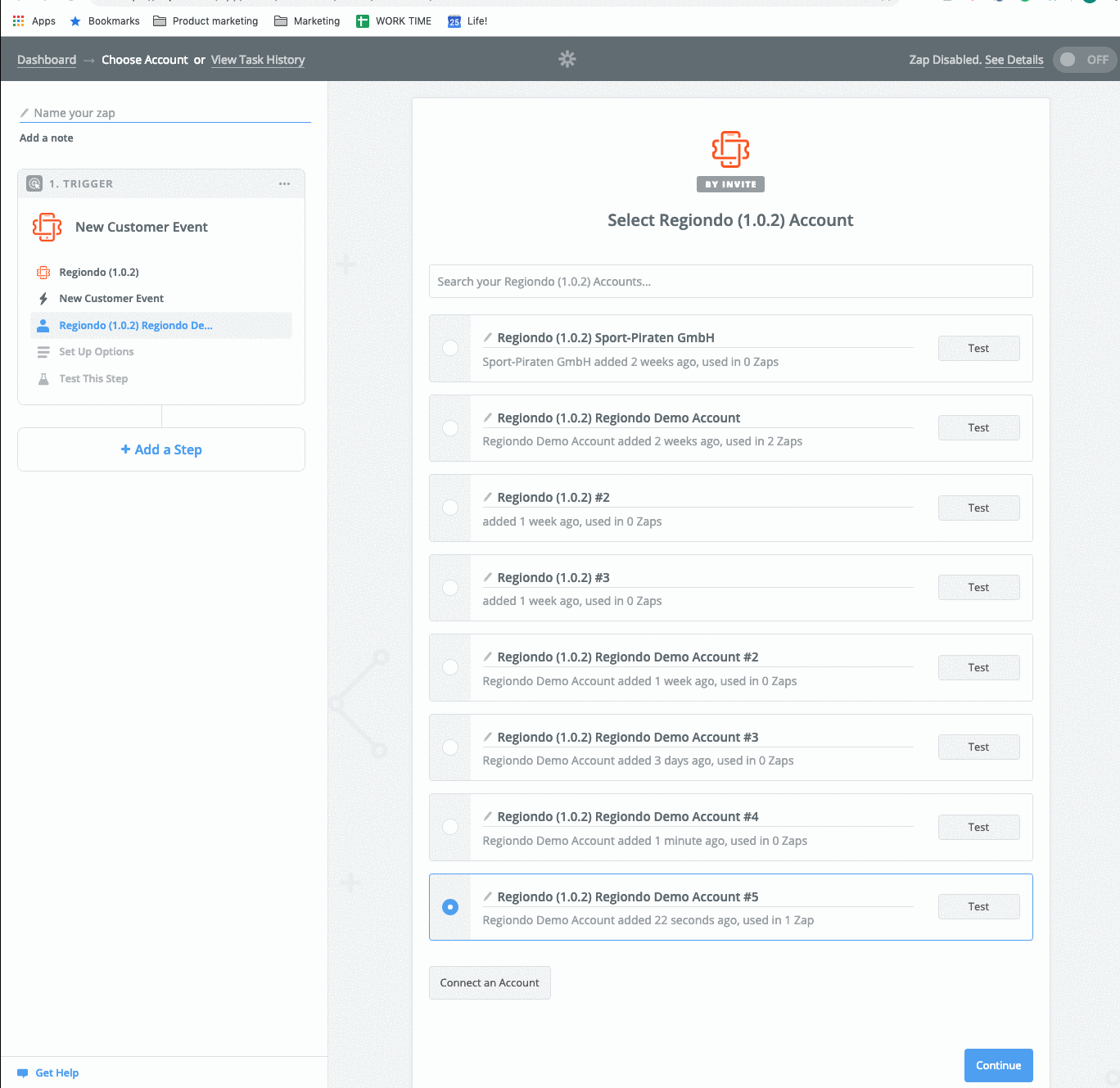Click the Name your zap field
The image size is (1120, 1088).
tap(165, 113)
